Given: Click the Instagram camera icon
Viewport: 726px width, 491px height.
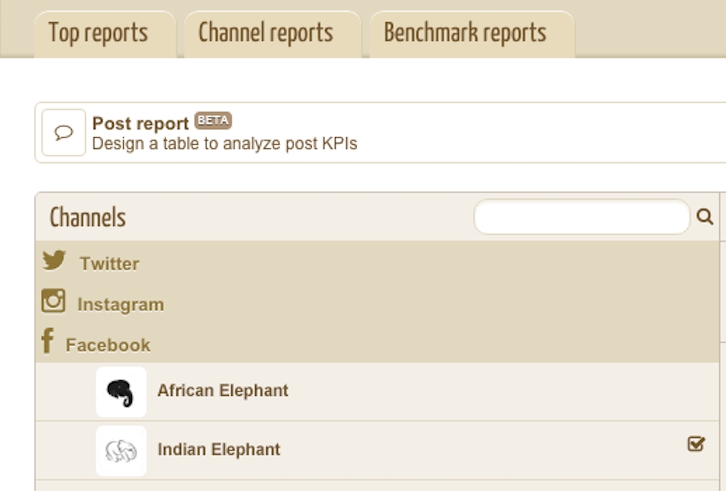Looking at the screenshot, I should pos(53,301).
